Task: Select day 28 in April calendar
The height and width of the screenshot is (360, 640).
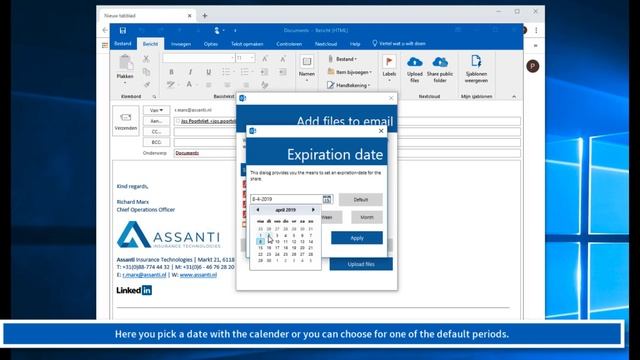Action: pos(311,254)
